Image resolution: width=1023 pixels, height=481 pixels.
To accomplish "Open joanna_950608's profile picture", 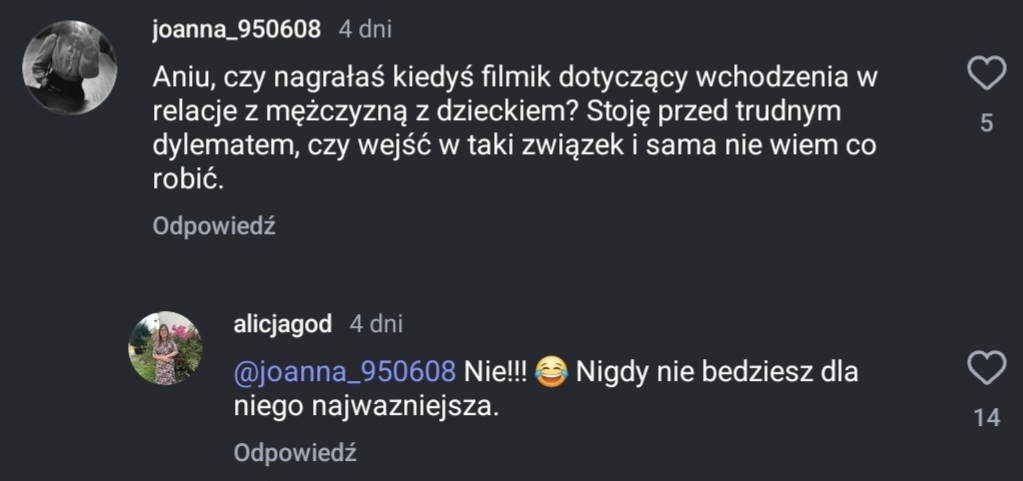I will [70, 68].
